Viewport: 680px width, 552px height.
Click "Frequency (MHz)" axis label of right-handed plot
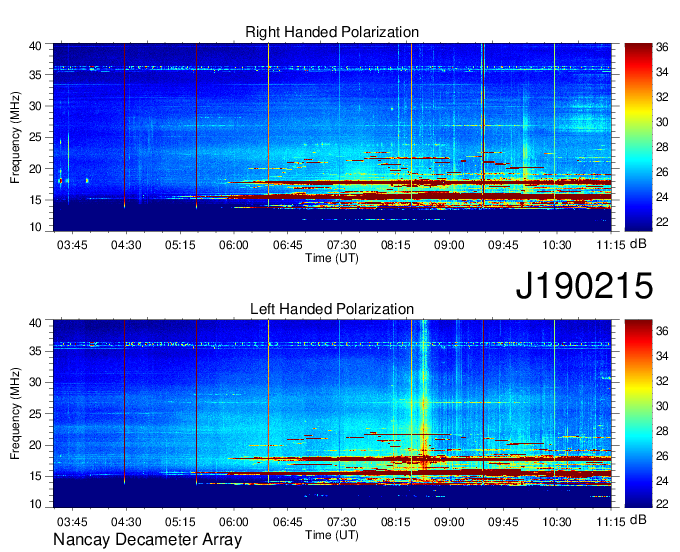[x=15, y=137]
